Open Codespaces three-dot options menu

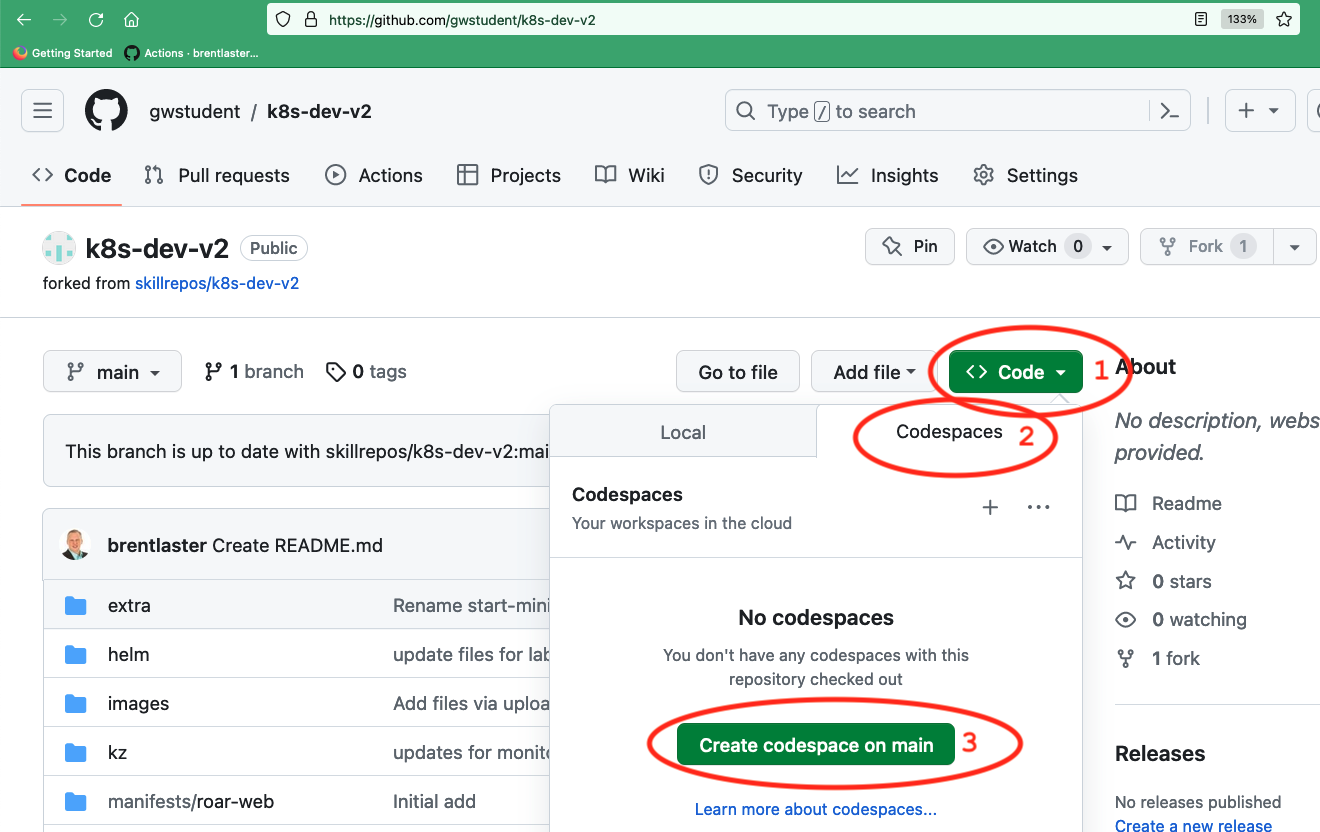tap(1039, 507)
